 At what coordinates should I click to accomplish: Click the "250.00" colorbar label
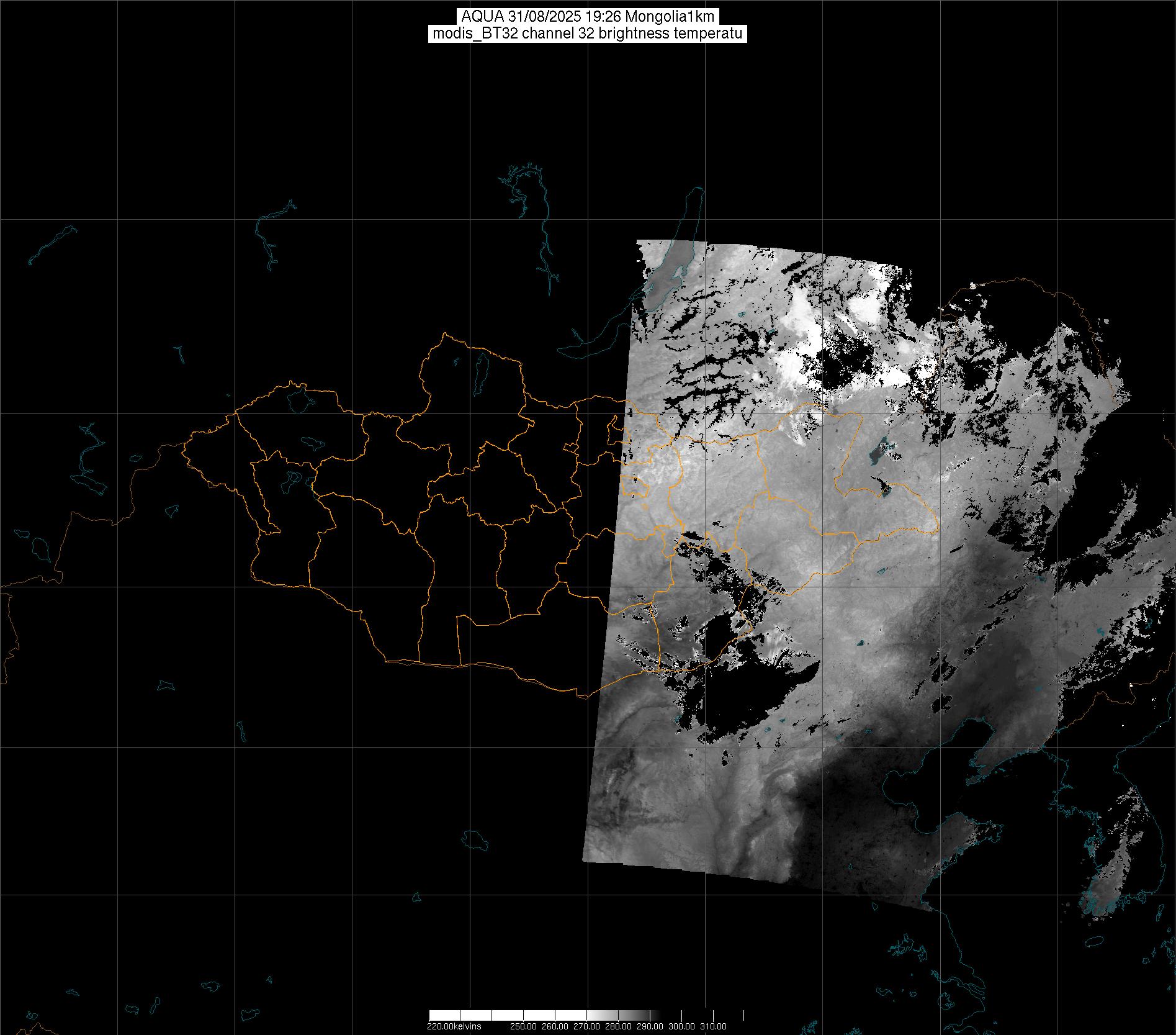(523, 1026)
